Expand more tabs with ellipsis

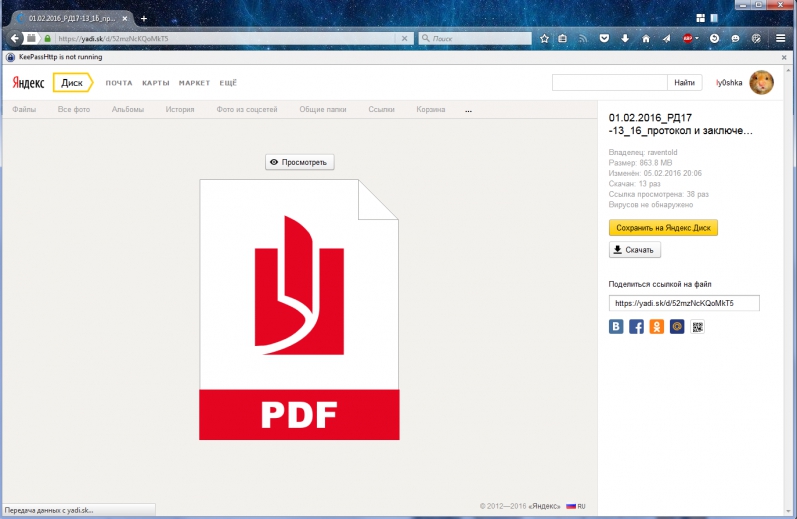pyautogui.click(x=468, y=109)
